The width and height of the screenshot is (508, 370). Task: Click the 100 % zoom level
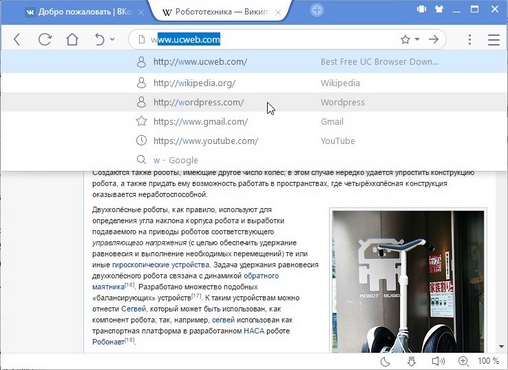coord(488,361)
